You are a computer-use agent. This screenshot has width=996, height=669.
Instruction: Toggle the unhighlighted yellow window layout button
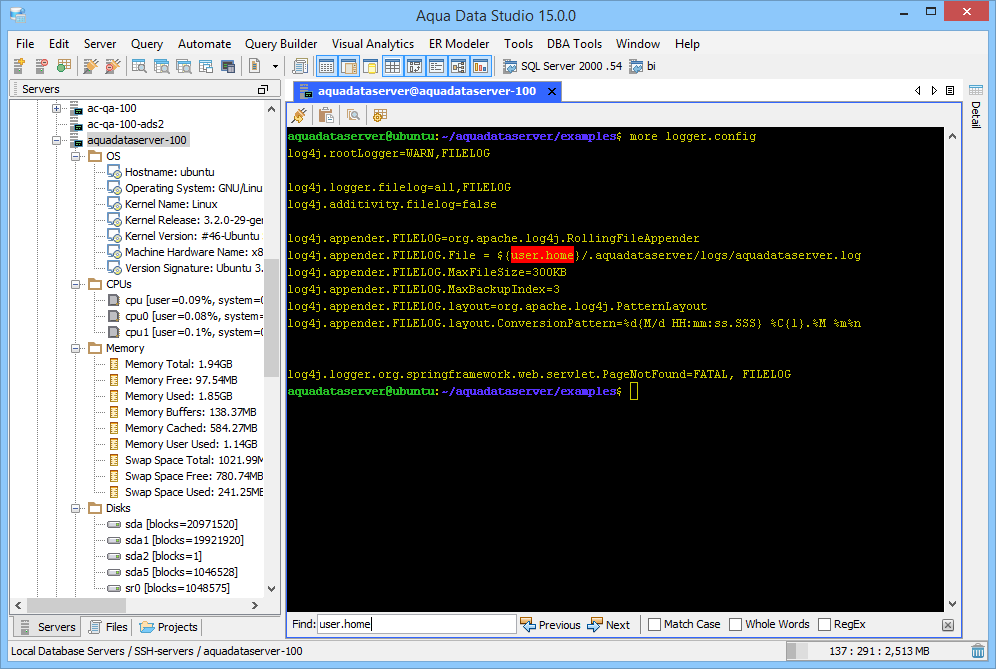tap(370, 65)
